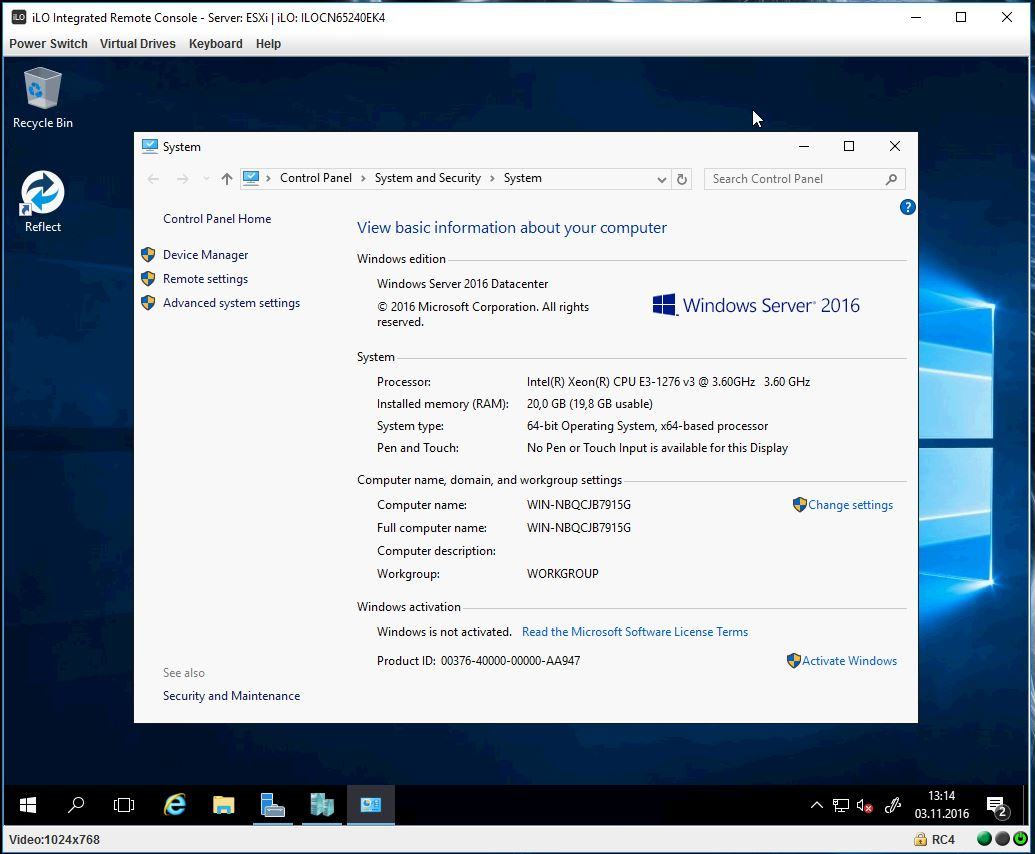Viewport: 1035px width, 854px height.
Task: Open Security and Maintenance link
Action: (x=231, y=696)
